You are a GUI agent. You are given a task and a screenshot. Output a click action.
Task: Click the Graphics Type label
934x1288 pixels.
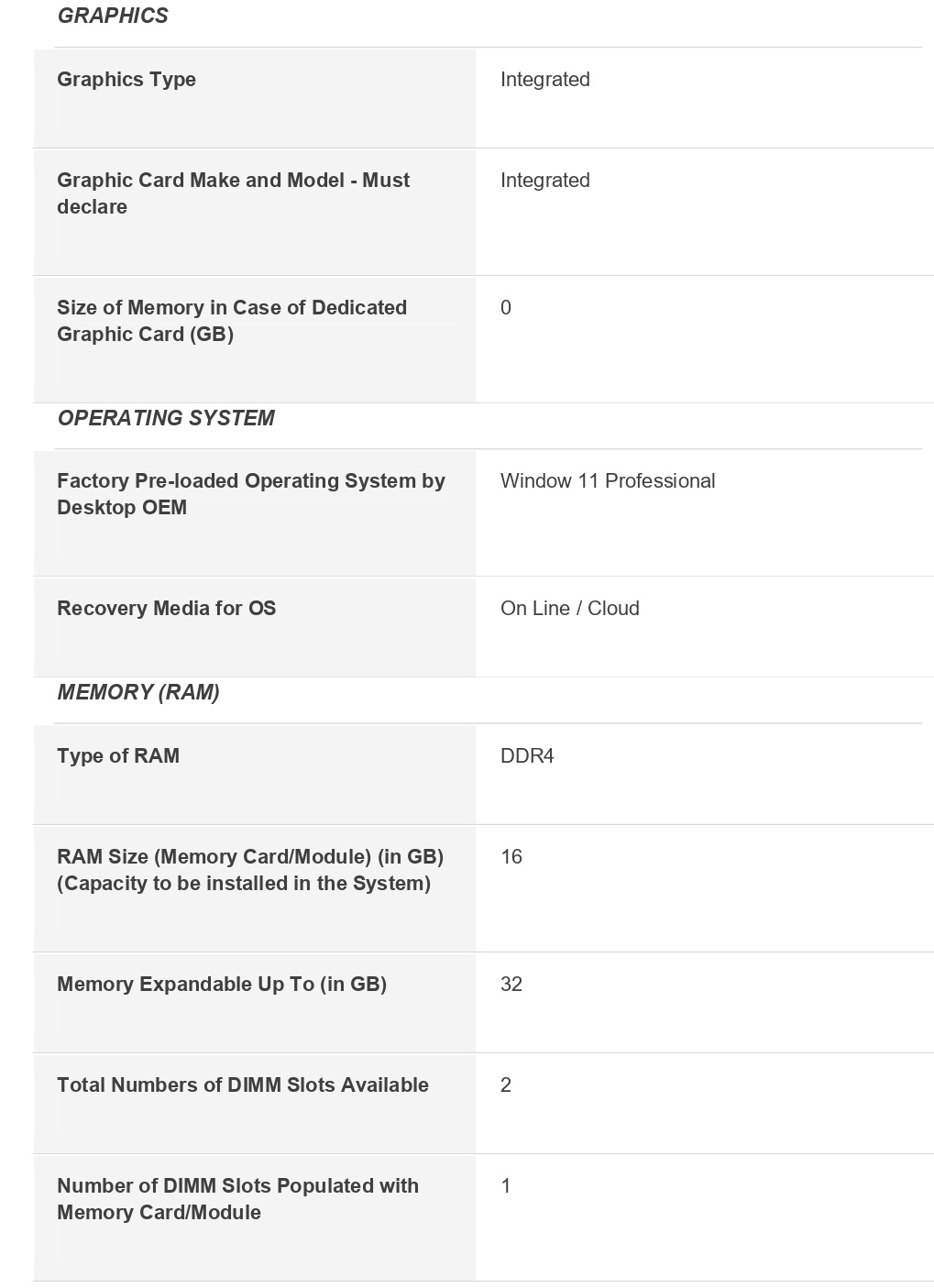tap(126, 79)
